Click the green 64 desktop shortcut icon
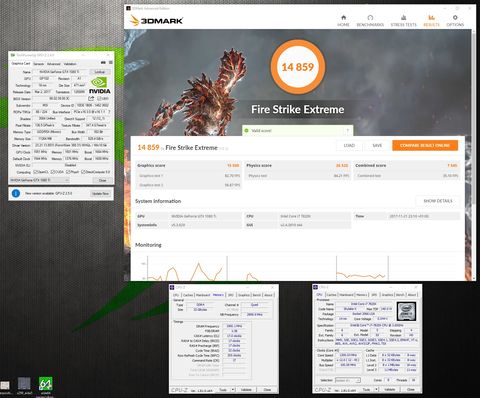480x398 pixels. pos(46,384)
